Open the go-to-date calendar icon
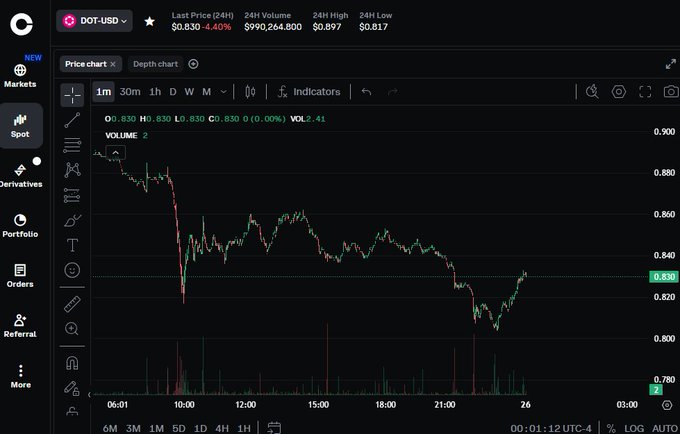The image size is (680, 434). [x=274, y=428]
